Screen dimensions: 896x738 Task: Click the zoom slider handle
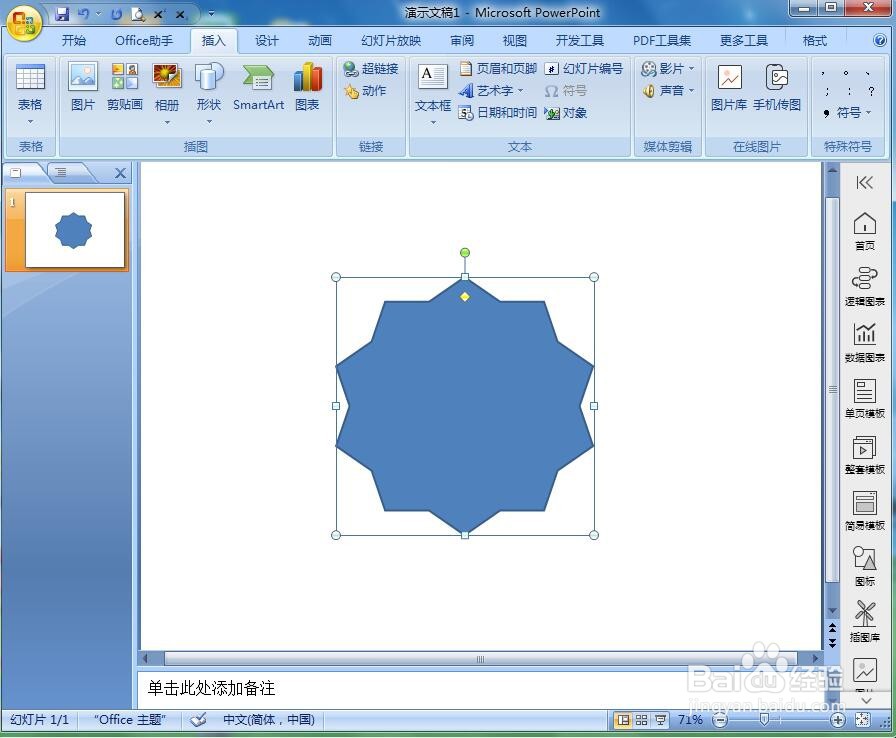click(x=764, y=720)
